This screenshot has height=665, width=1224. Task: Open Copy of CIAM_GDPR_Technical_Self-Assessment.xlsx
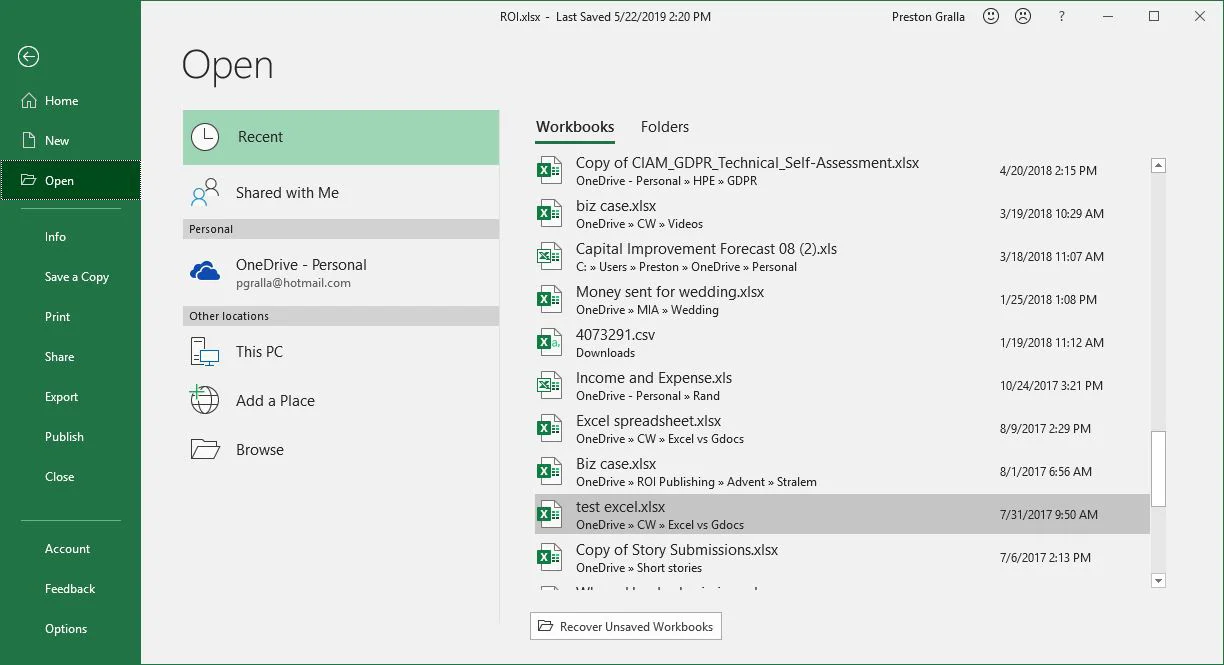click(x=842, y=170)
